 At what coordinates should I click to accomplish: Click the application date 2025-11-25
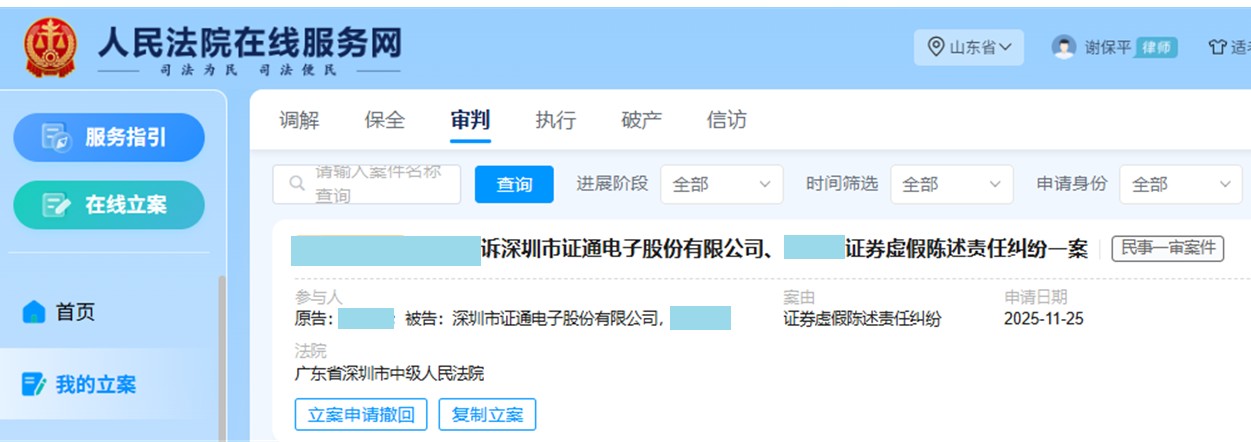tap(1044, 320)
